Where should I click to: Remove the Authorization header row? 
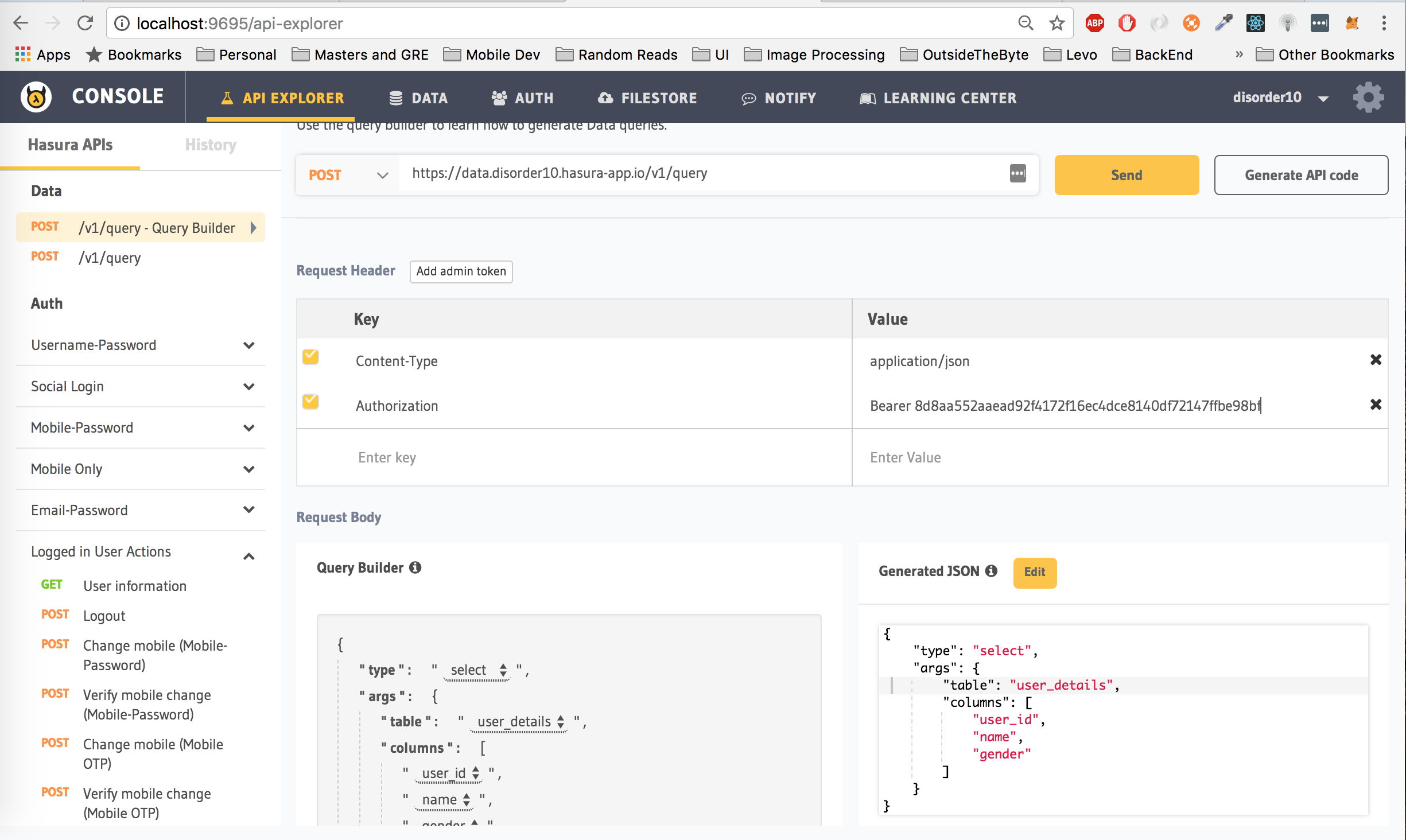coord(1376,405)
